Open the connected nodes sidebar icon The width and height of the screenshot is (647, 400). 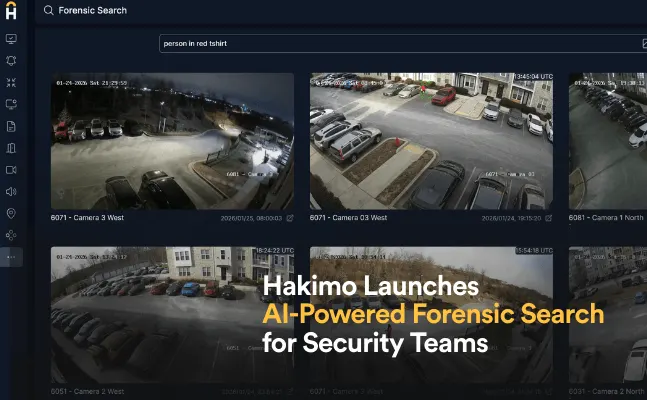[x=11, y=235]
